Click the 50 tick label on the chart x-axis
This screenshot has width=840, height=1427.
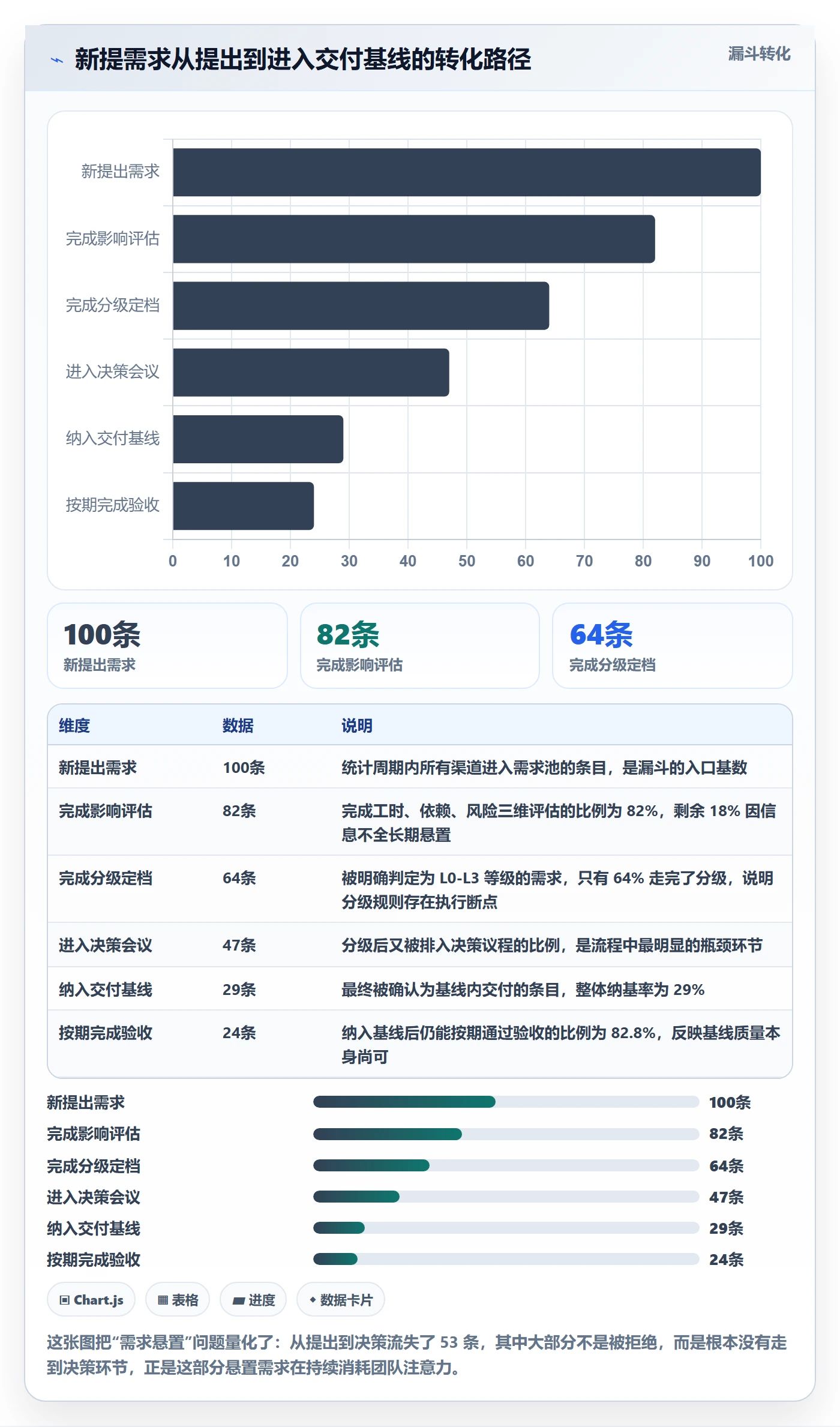(467, 561)
